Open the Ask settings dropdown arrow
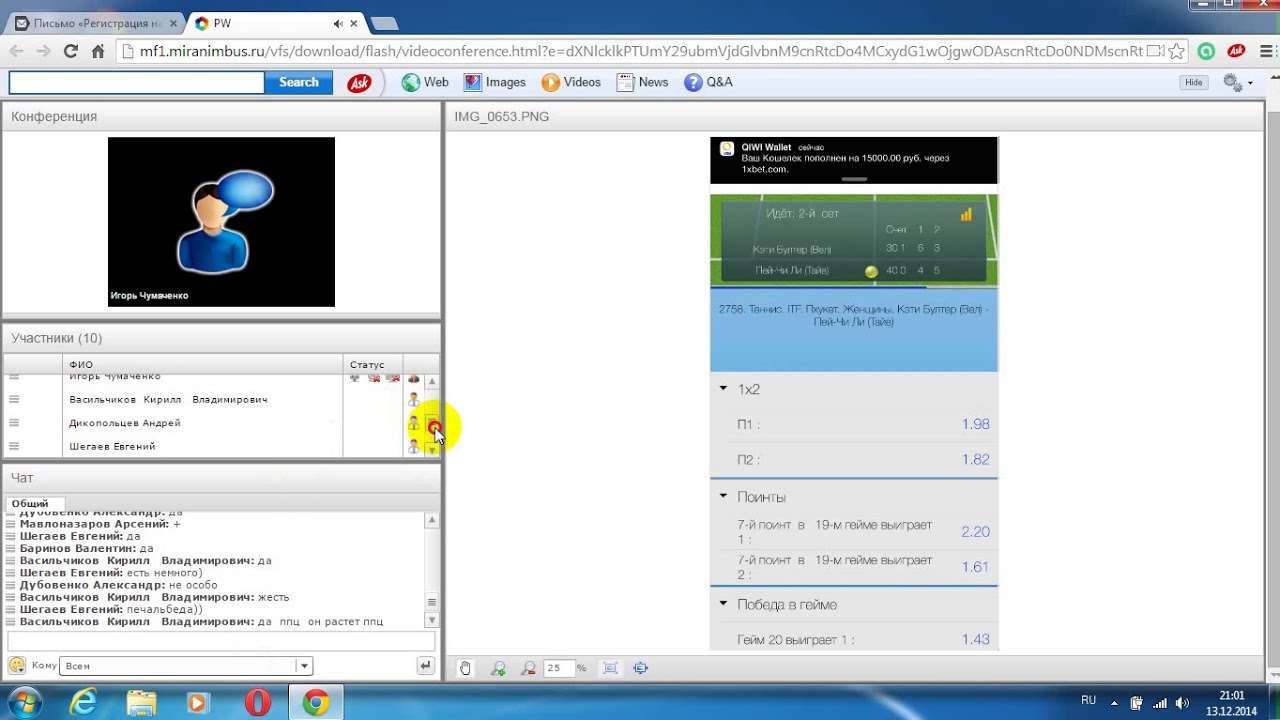This screenshot has height=720, width=1280. 1250,85
